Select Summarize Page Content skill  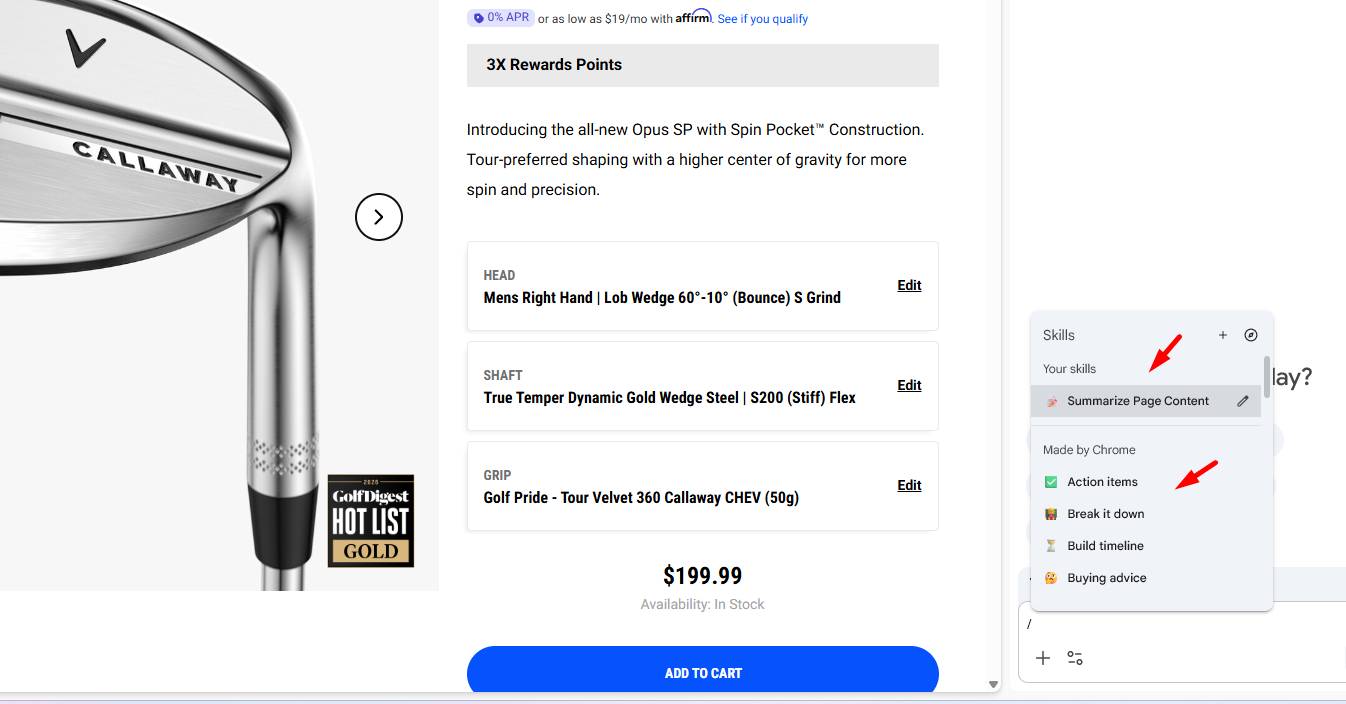click(x=1137, y=401)
